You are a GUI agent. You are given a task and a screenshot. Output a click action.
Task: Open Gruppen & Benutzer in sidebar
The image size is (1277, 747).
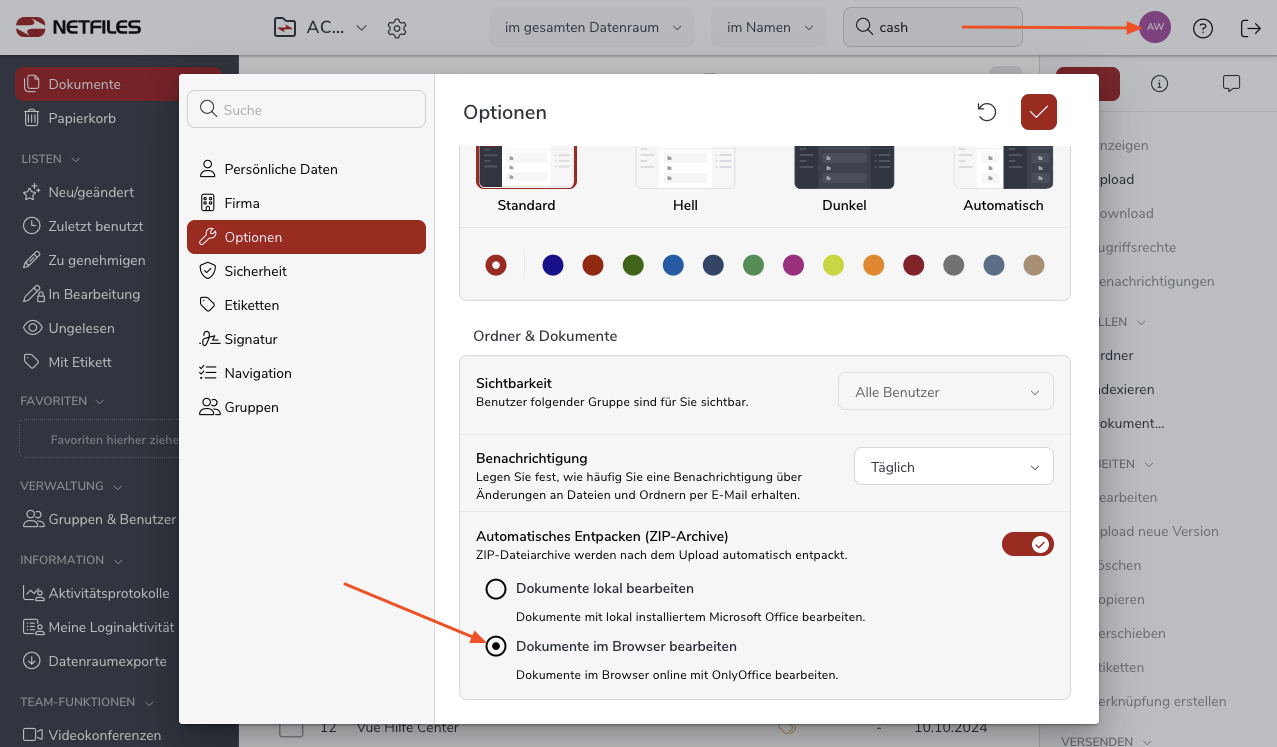pos(111,519)
